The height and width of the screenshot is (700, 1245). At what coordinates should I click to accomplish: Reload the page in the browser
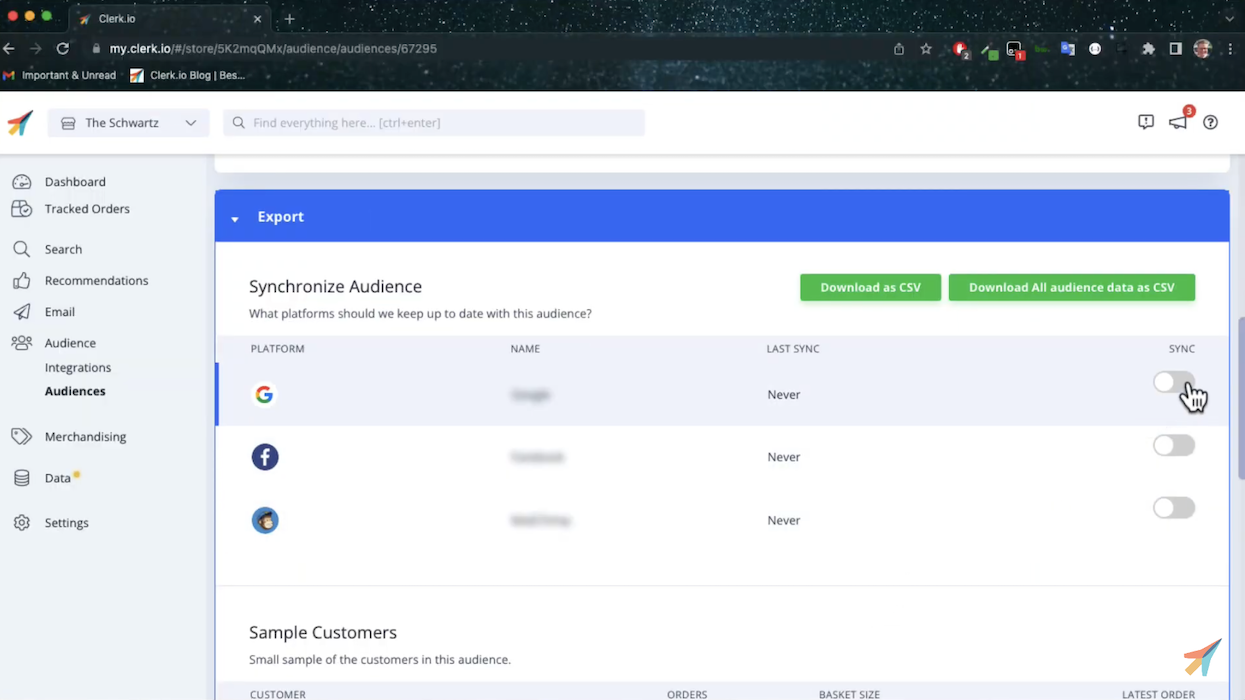[63, 48]
